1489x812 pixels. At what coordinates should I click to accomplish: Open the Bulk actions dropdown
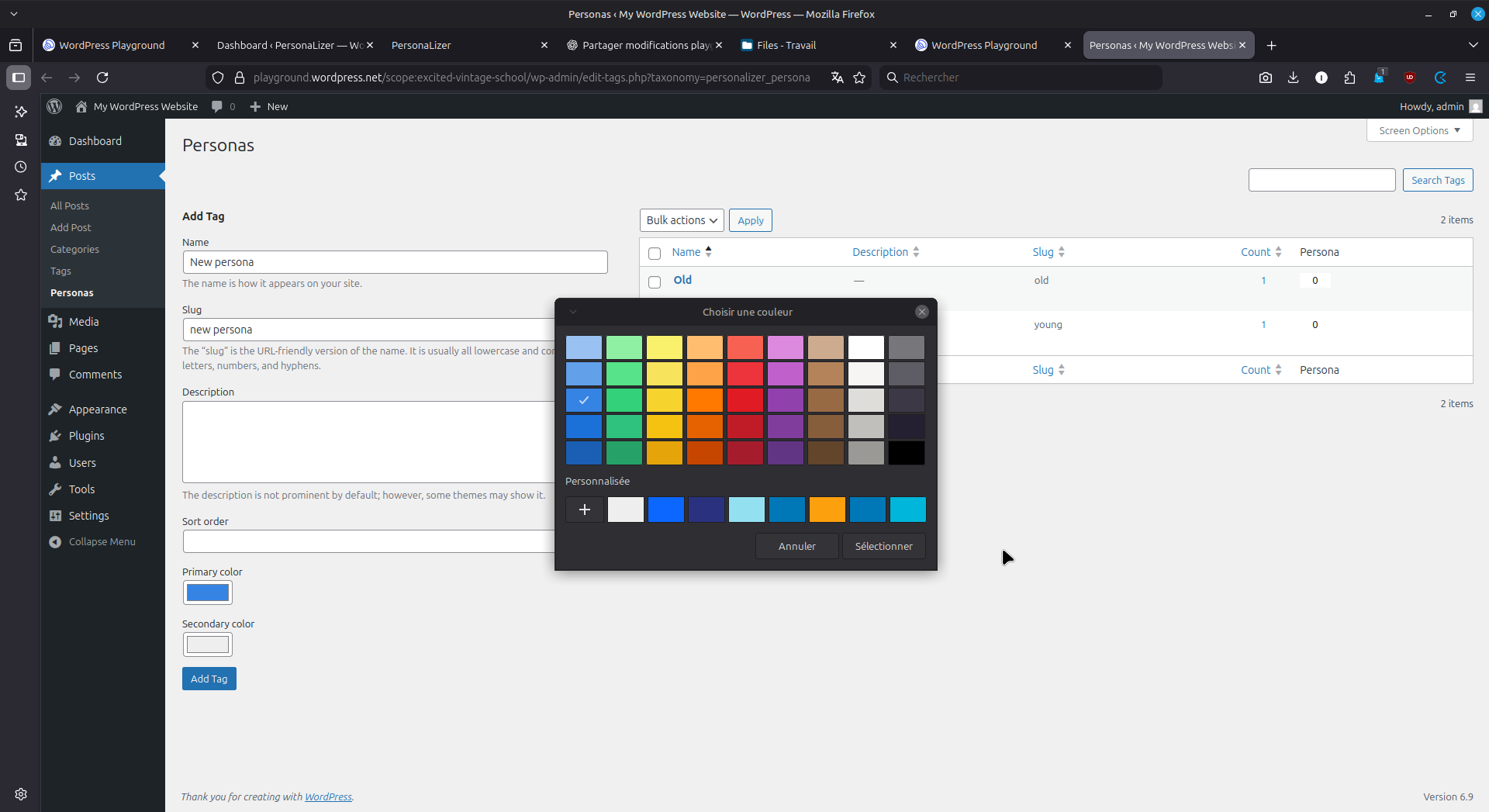click(x=681, y=220)
